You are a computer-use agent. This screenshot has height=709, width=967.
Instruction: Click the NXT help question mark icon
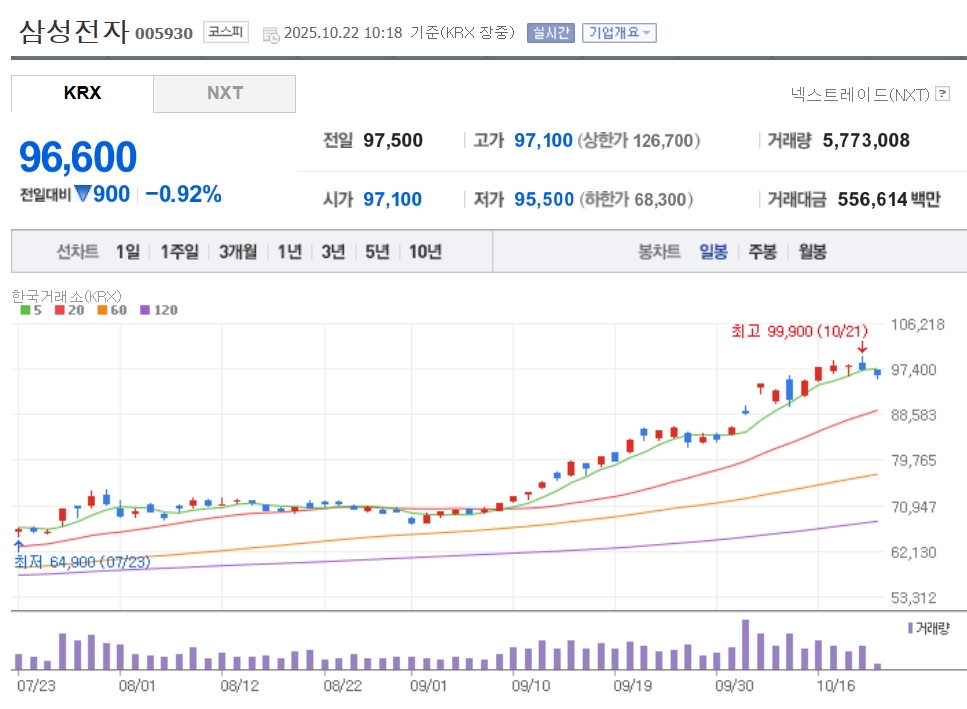tap(942, 94)
